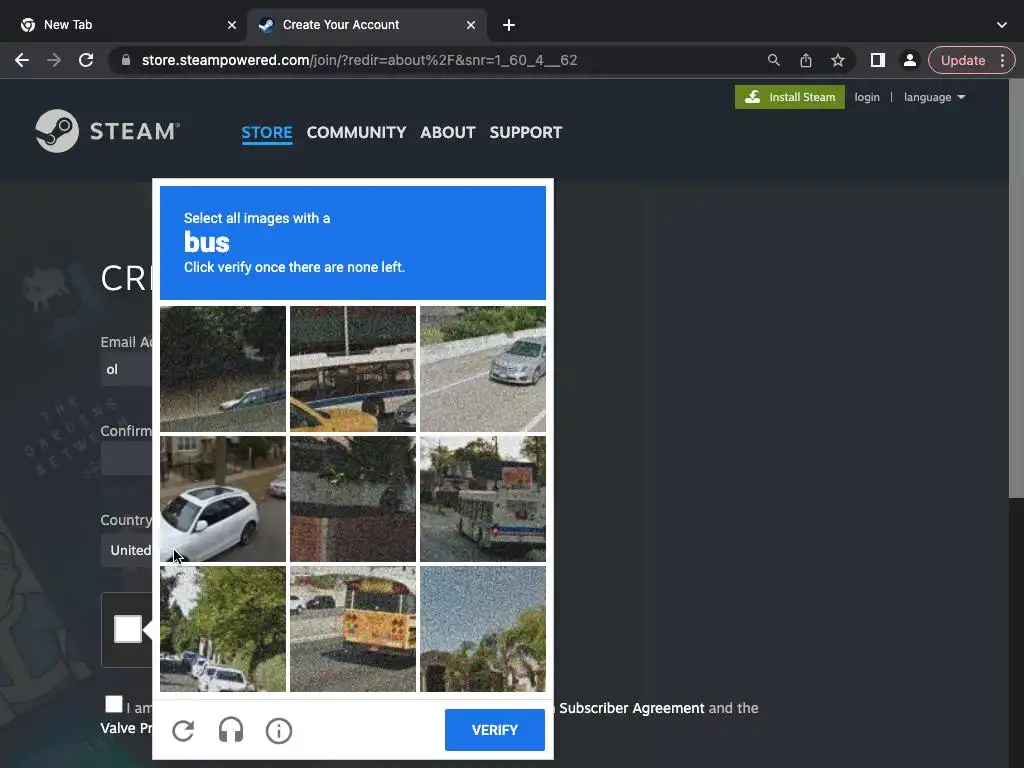Go back with the browser back arrow

click(22, 60)
